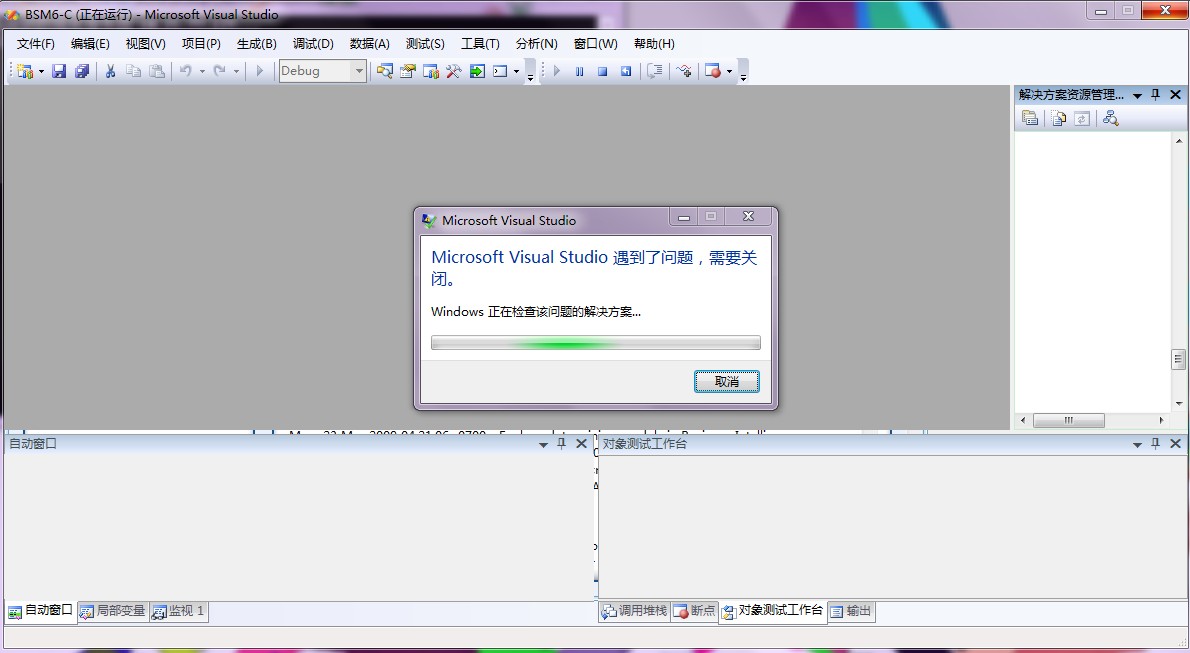Open the 编辑(E) menu

90,44
